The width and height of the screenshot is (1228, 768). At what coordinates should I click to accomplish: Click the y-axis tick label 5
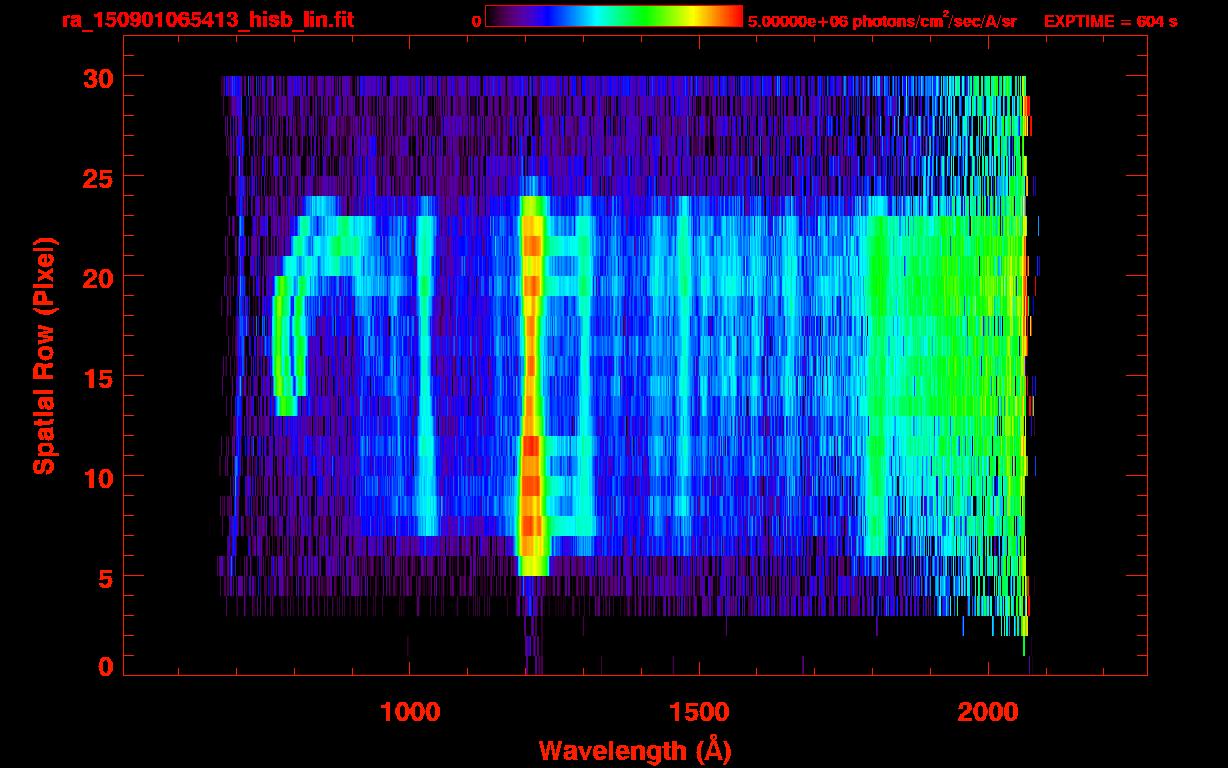pos(104,577)
